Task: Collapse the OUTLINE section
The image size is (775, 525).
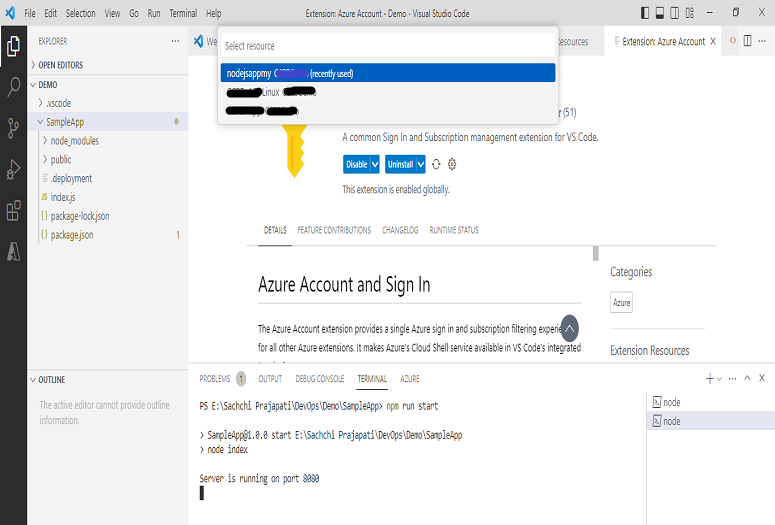Action: [x=51, y=379]
